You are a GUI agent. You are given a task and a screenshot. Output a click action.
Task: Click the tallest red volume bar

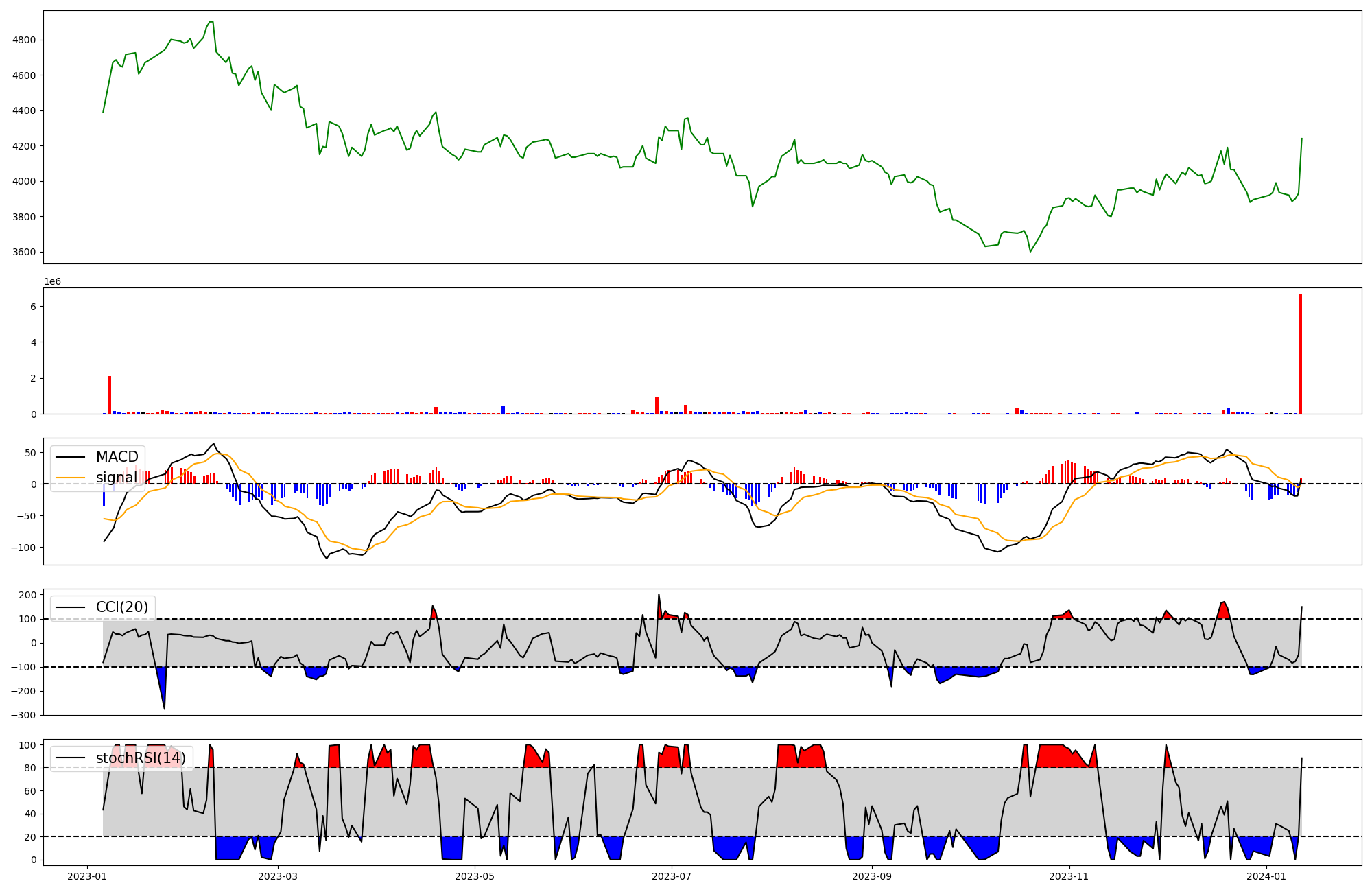tap(1300, 354)
